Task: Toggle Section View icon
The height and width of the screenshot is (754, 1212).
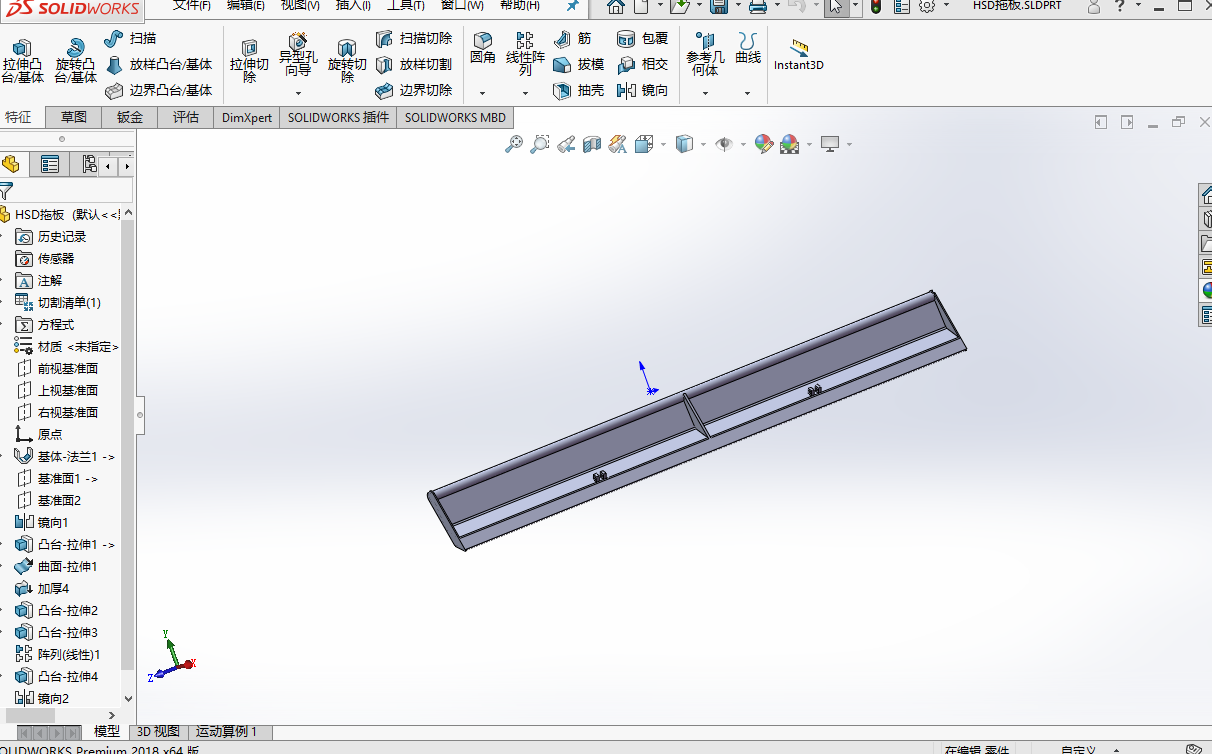Action: coord(592,144)
